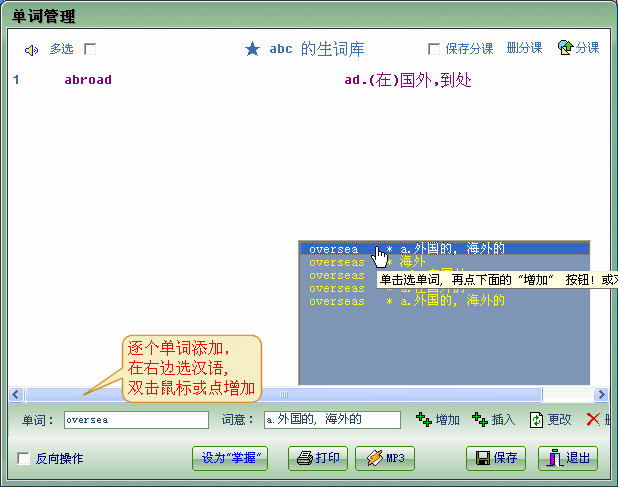Save the word list with 保存

pos(496,459)
